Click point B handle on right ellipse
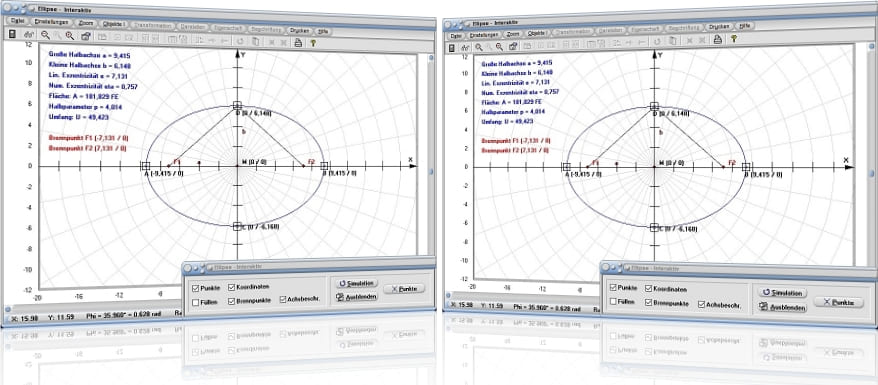878x385 pixels. point(746,167)
